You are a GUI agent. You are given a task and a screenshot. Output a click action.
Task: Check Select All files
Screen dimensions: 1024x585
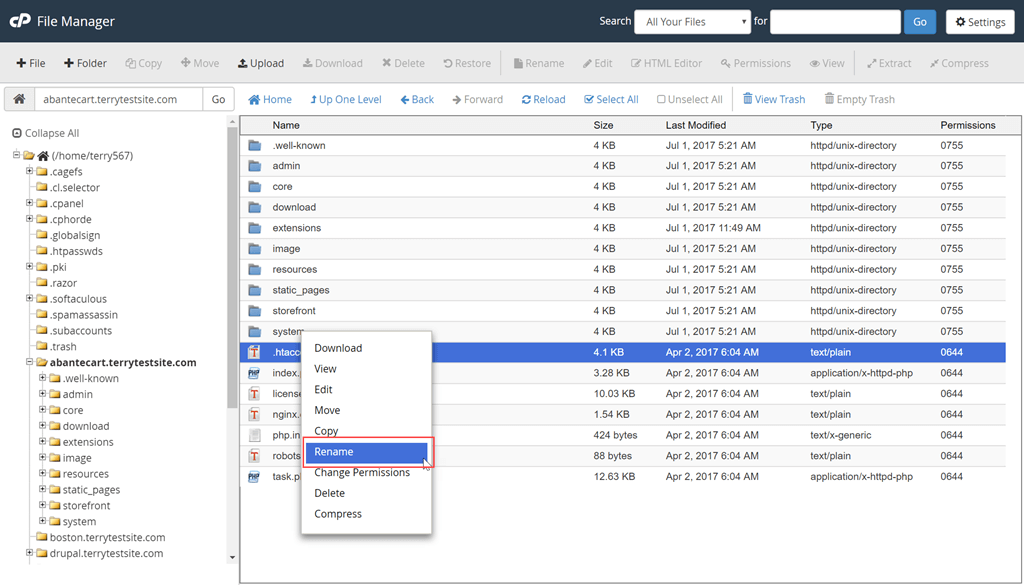611,99
